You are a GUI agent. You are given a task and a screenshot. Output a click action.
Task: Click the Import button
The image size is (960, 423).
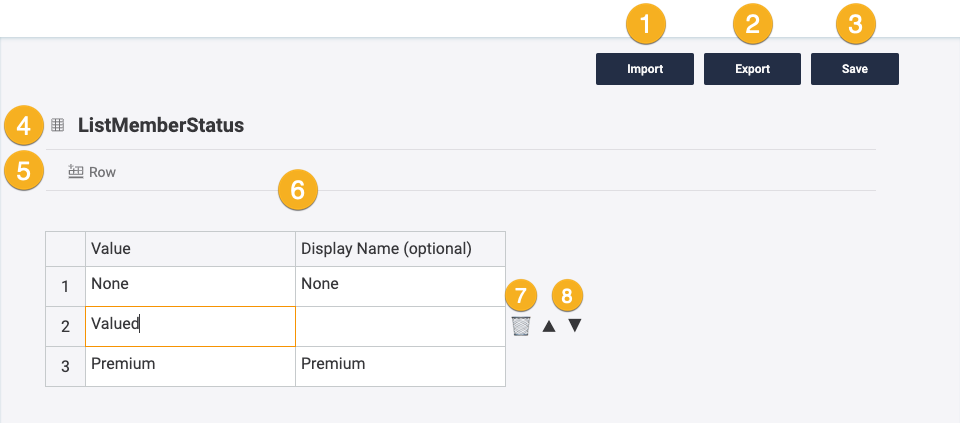coord(645,69)
